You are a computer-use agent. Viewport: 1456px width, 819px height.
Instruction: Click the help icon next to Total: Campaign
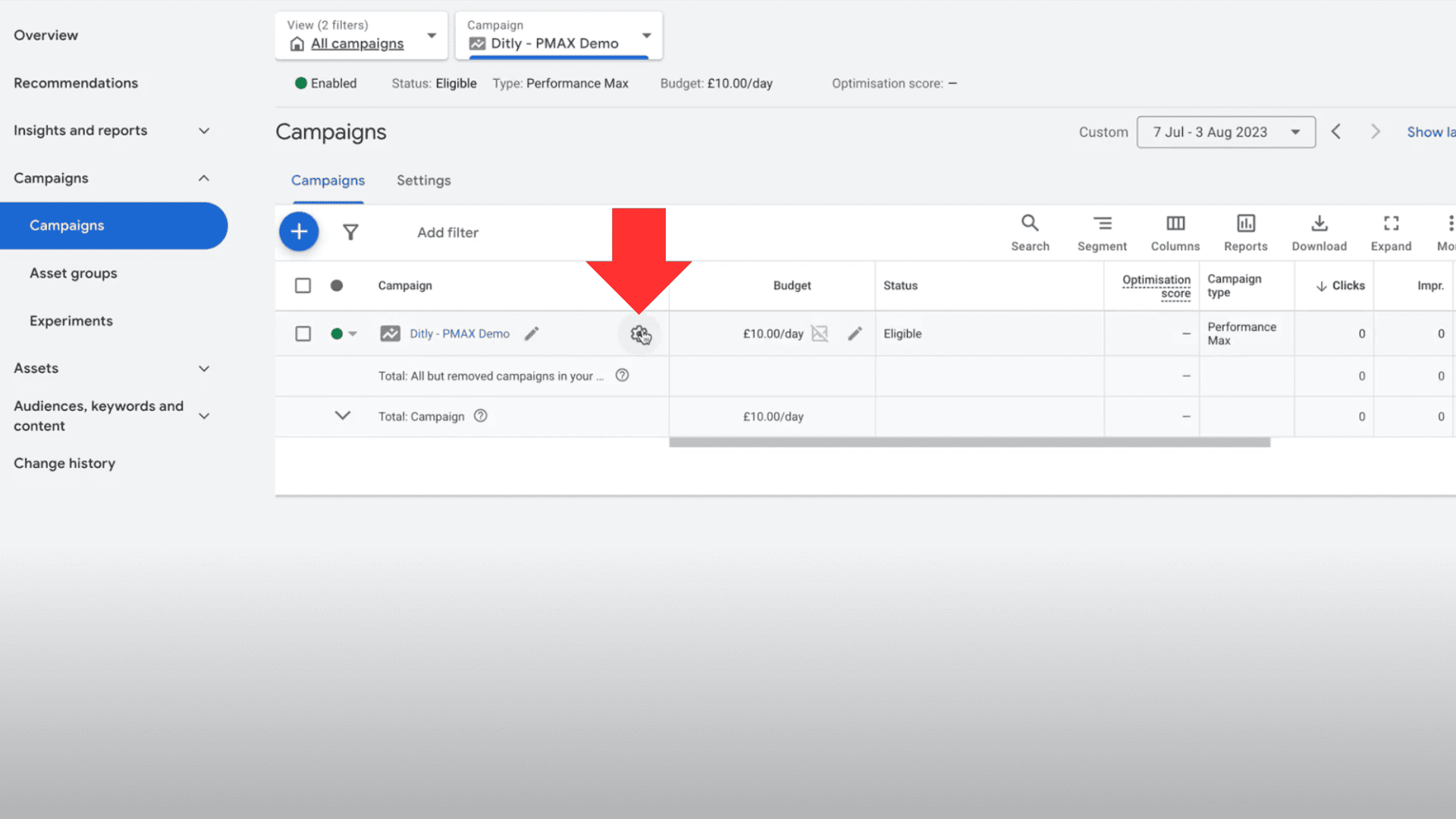pyautogui.click(x=481, y=416)
